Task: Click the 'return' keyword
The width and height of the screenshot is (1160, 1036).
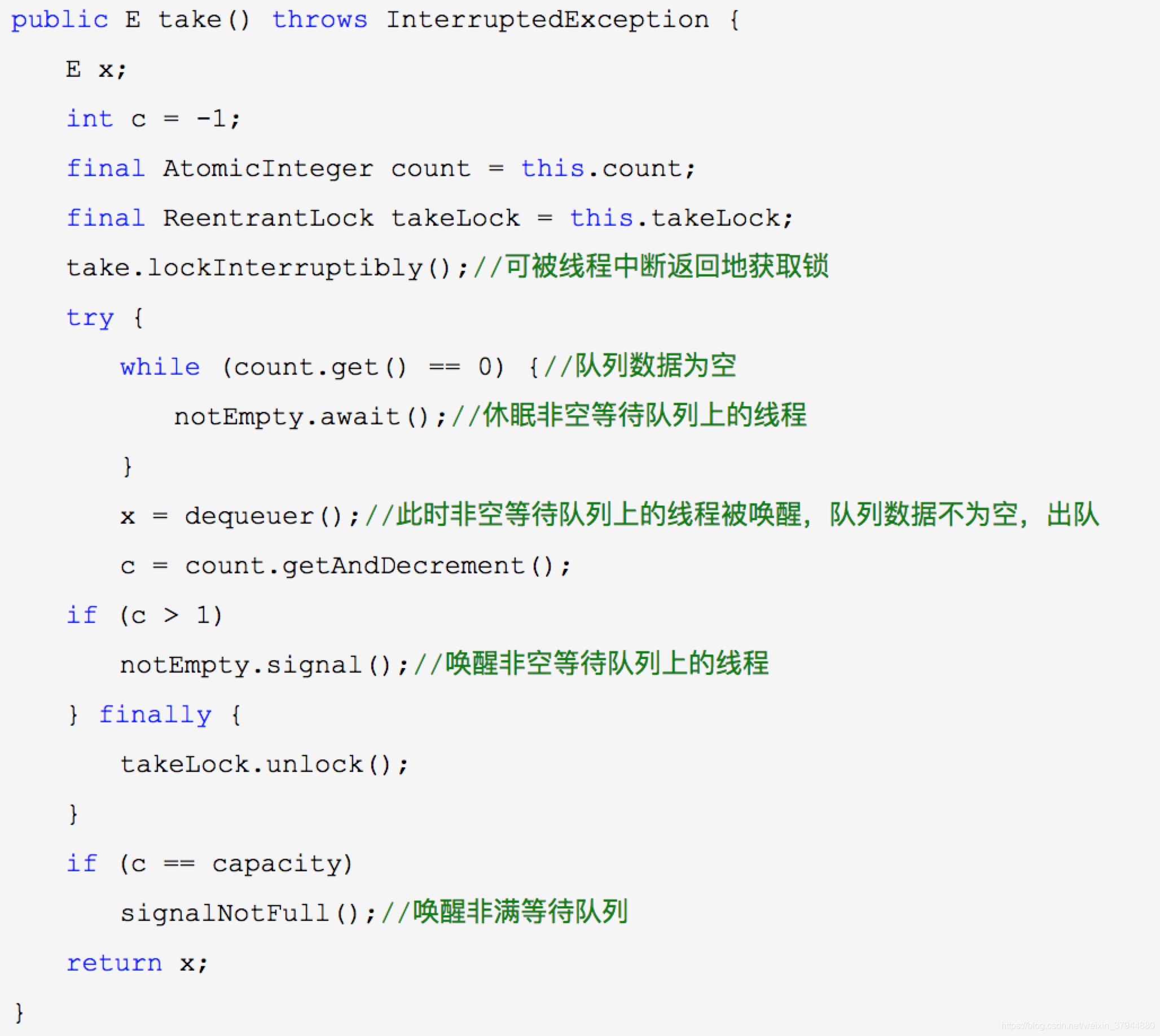Action: point(114,963)
